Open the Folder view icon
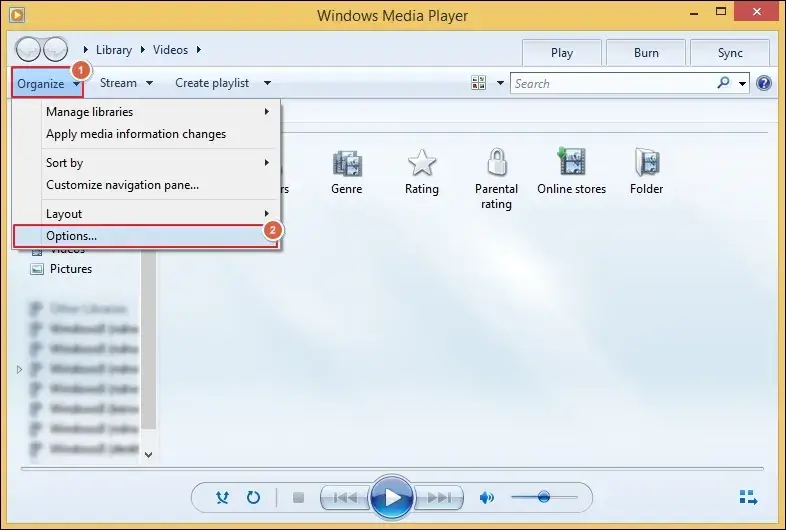This screenshot has height=530, width=786. 647,162
